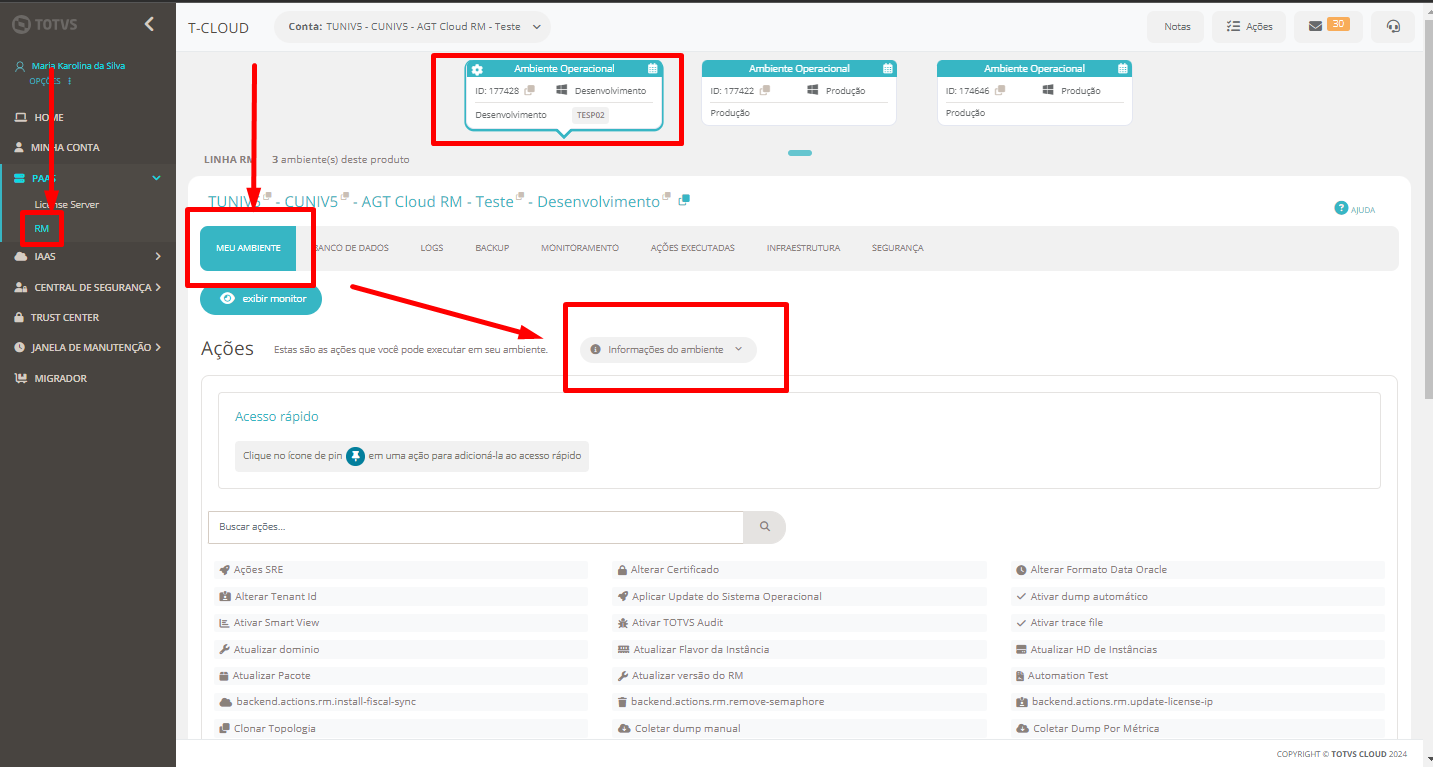Click the copy icon after TUNIV5 in the title

[267, 196]
